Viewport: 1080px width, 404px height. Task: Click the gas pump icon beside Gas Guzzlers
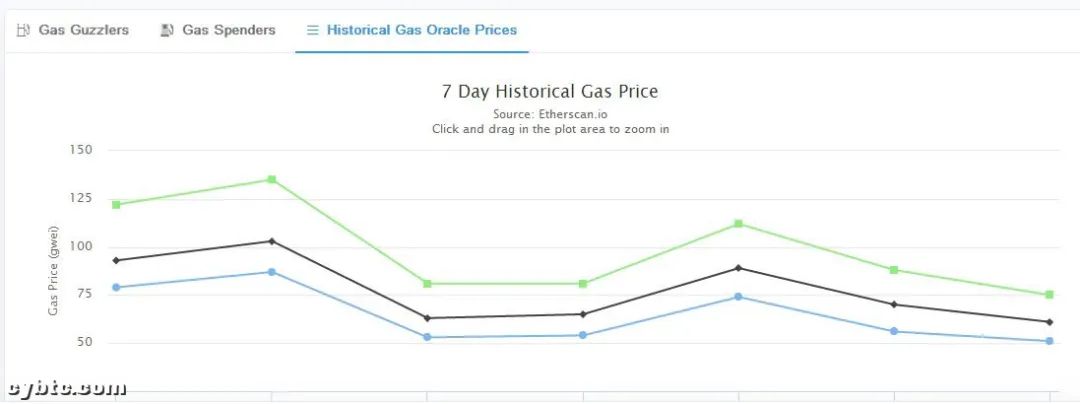pos(23,30)
